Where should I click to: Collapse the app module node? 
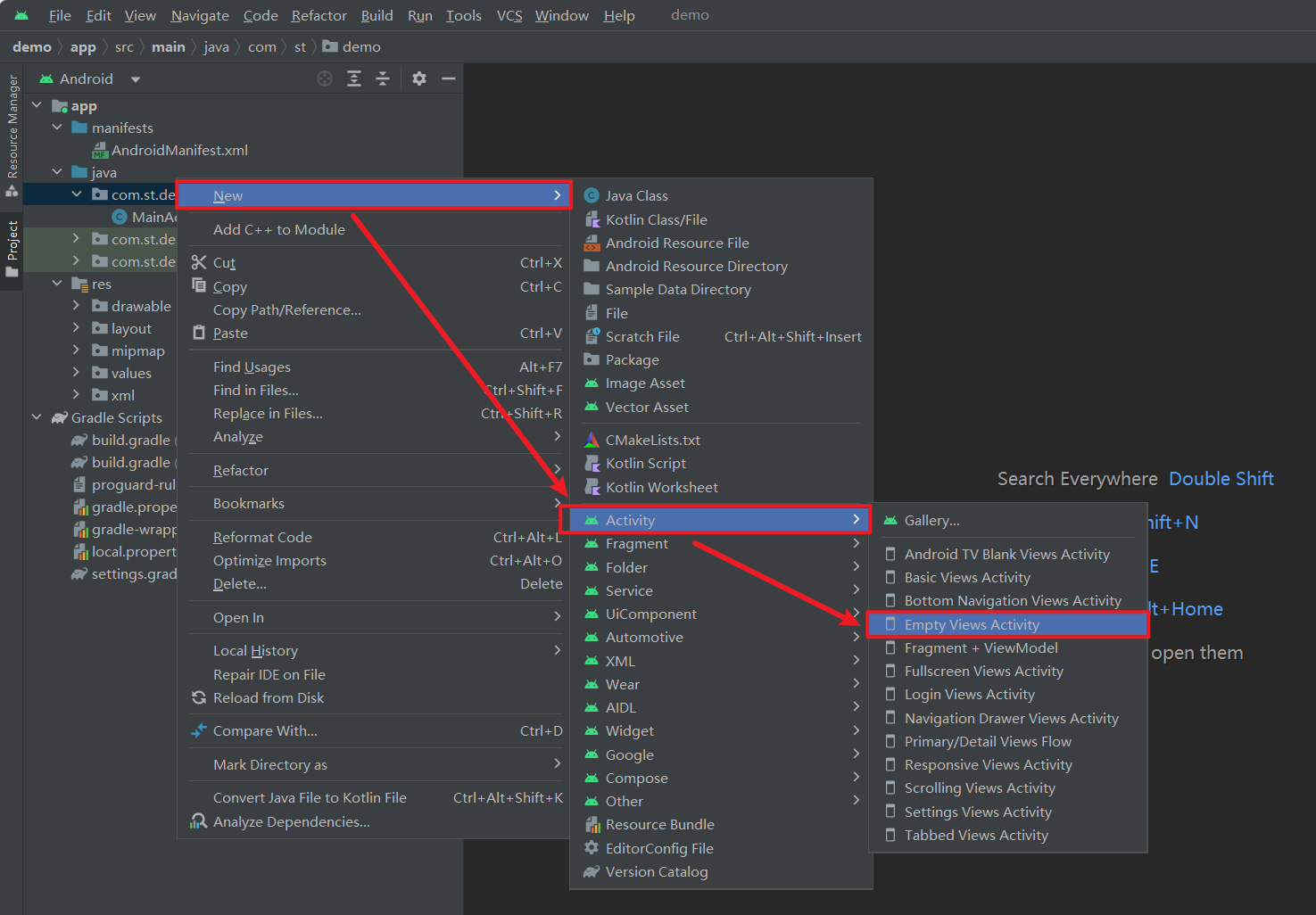point(37,105)
